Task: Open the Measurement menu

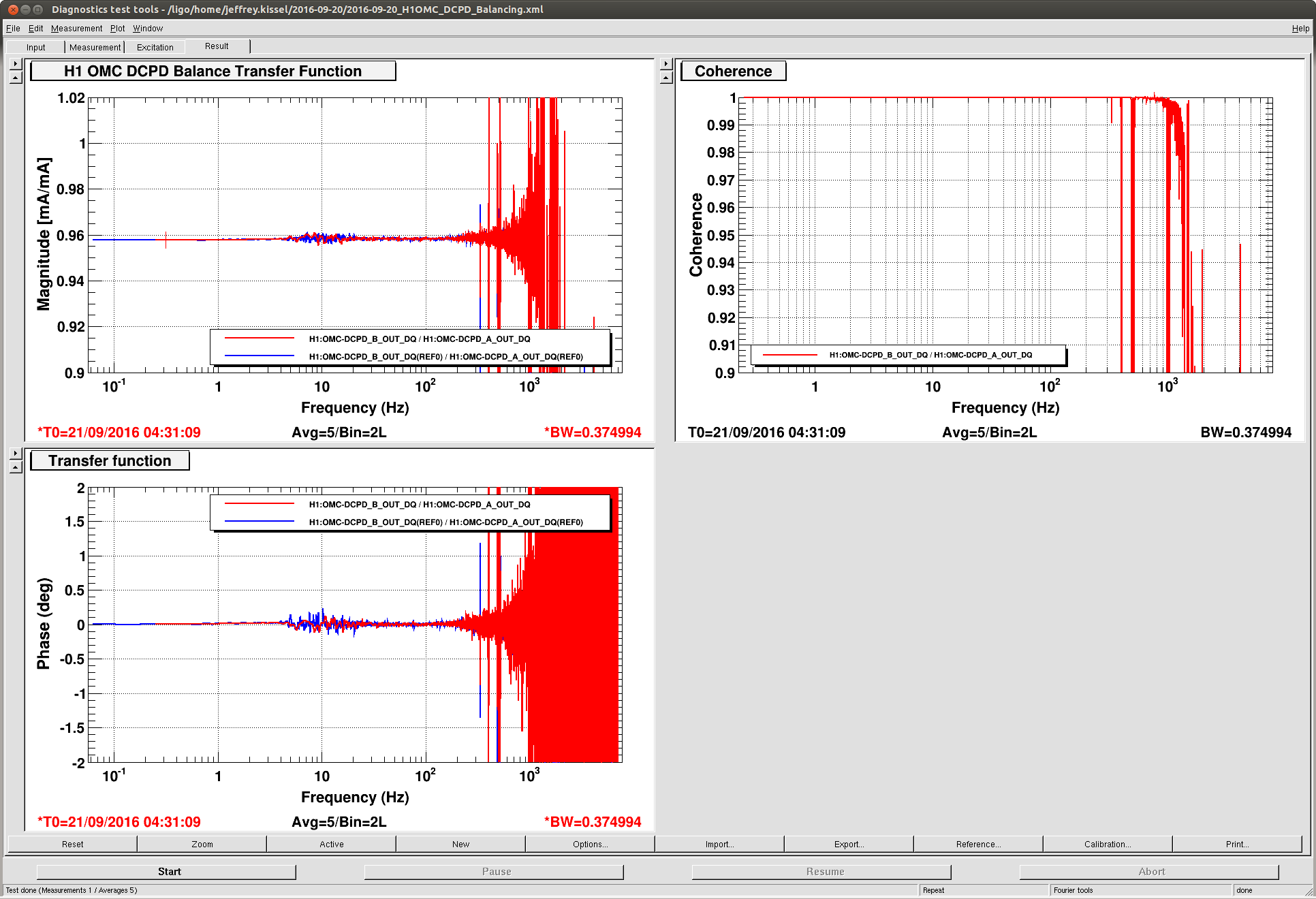Action: click(x=76, y=28)
